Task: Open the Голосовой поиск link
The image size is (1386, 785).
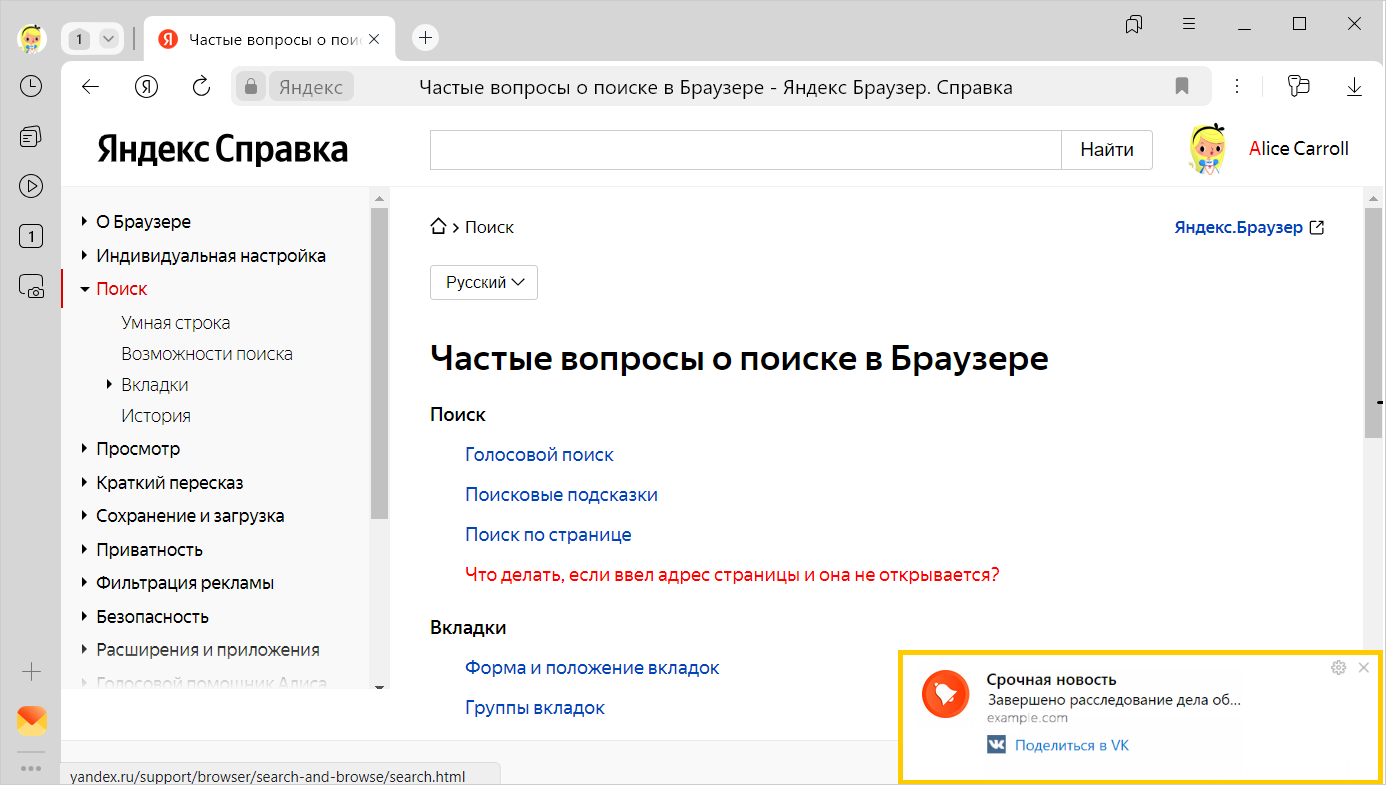Action: (x=539, y=455)
